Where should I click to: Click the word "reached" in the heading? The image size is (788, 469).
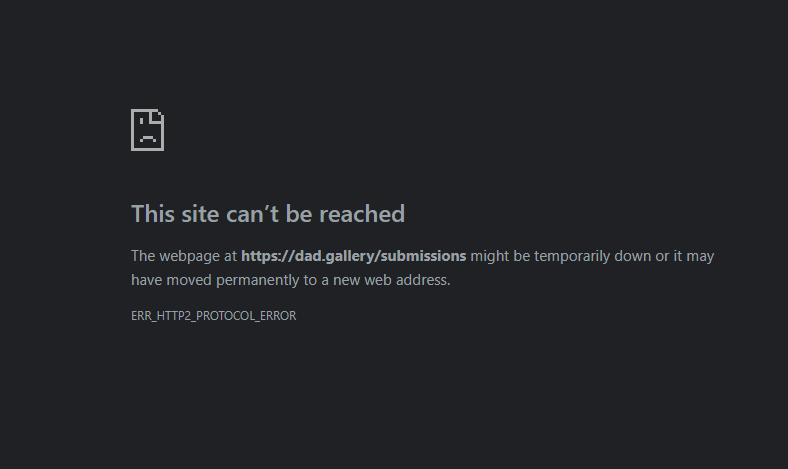point(362,214)
